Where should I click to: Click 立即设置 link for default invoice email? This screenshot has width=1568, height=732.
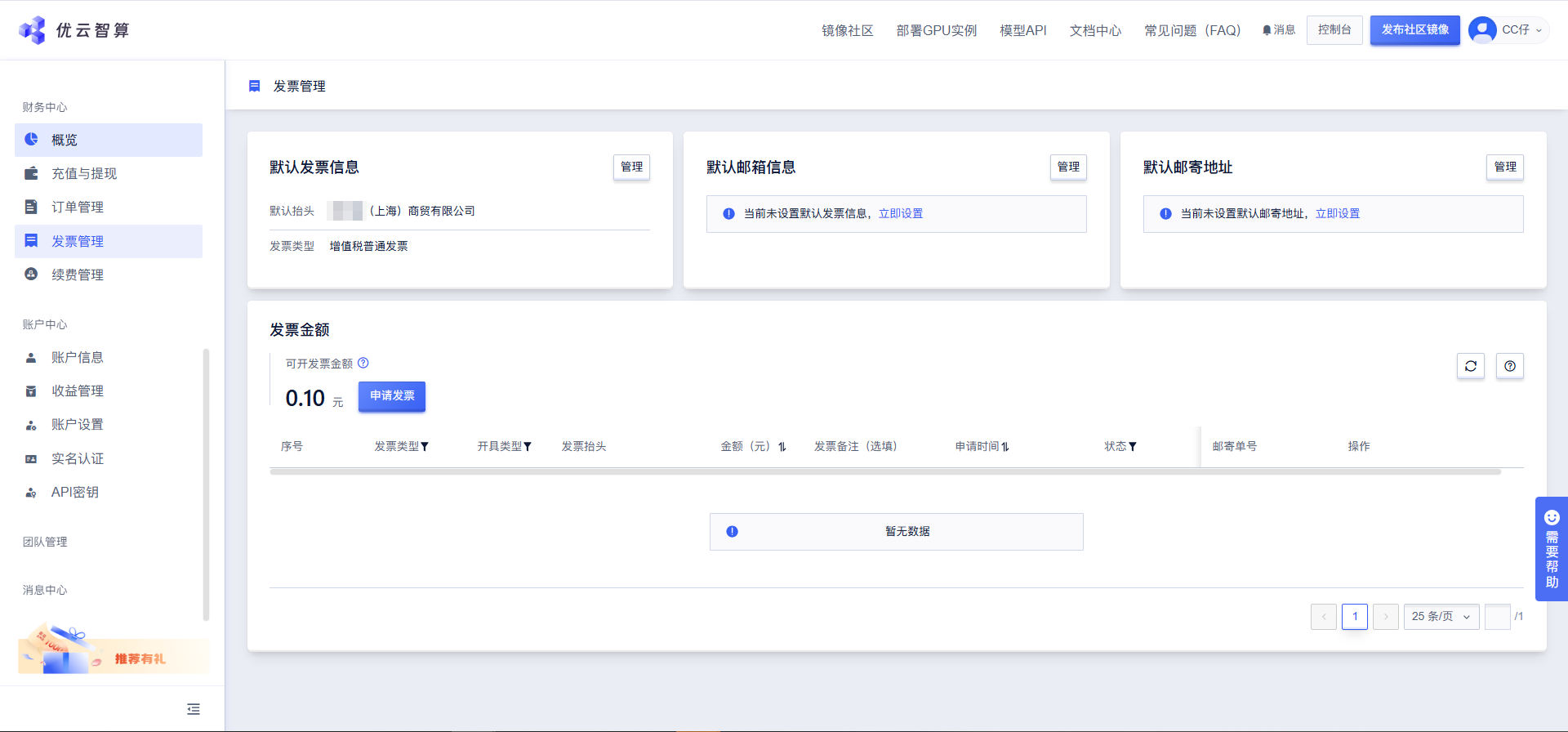(901, 214)
